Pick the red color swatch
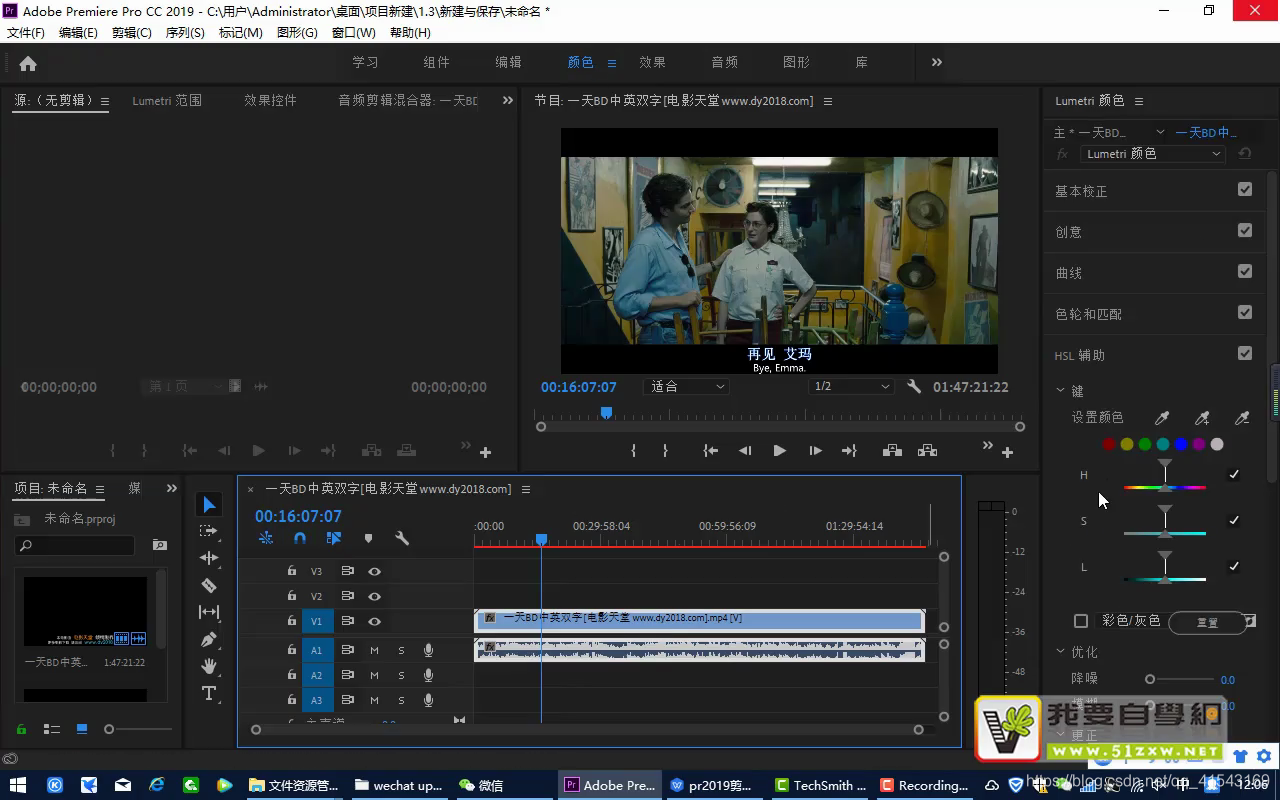Viewport: 1280px width, 800px height. coord(1109,444)
